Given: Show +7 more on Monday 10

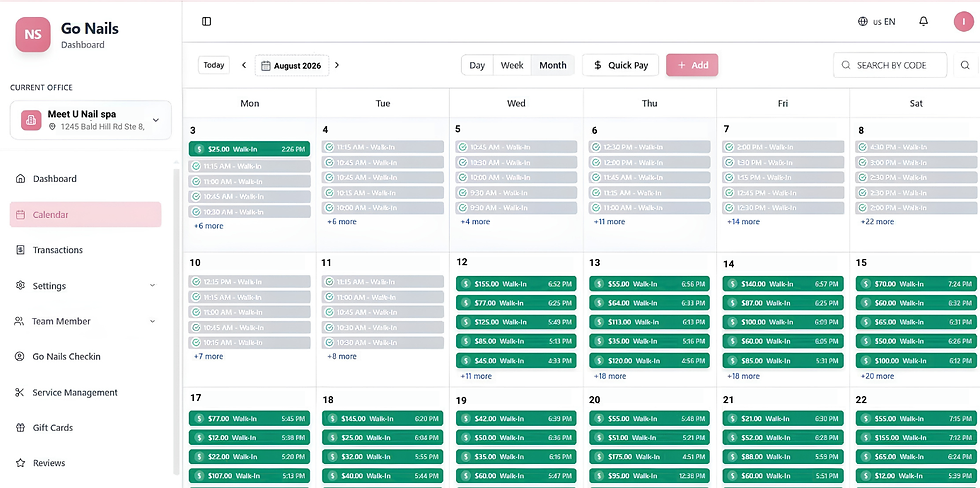Looking at the screenshot, I should 208,356.
